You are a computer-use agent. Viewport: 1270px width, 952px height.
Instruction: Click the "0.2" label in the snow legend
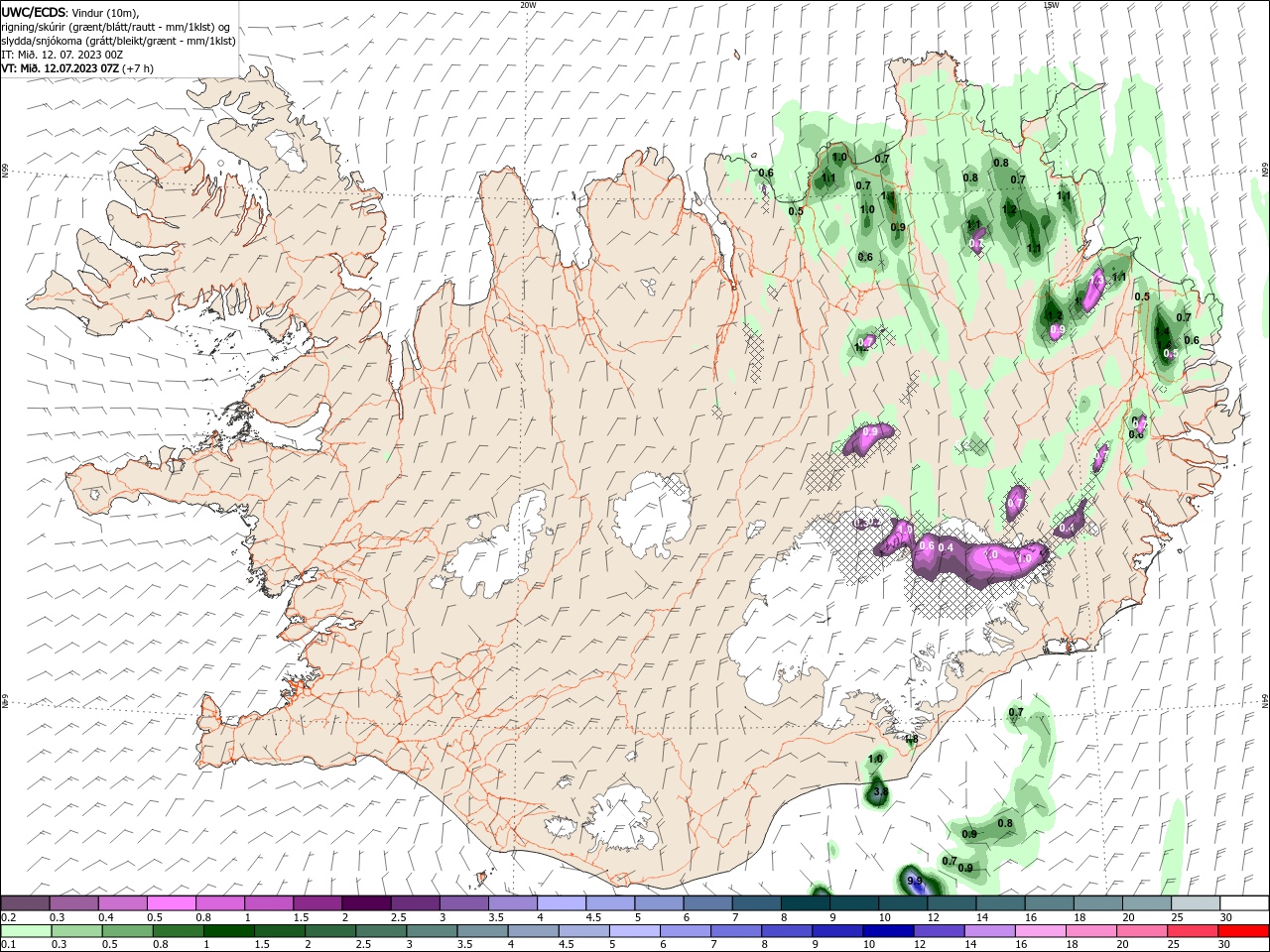(x=8, y=917)
